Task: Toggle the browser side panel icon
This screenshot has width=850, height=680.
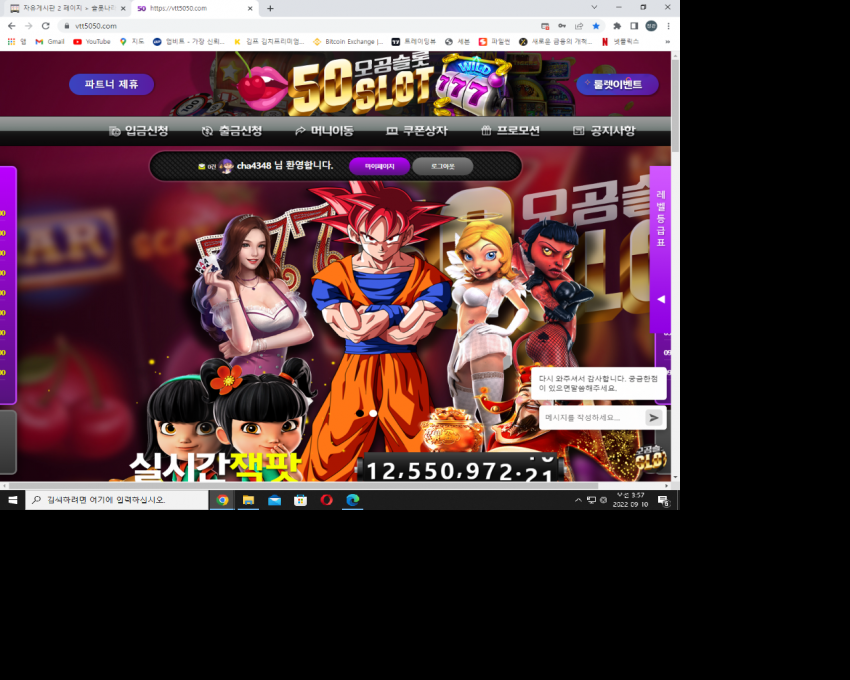Action: pyautogui.click(x=634, y=26)
